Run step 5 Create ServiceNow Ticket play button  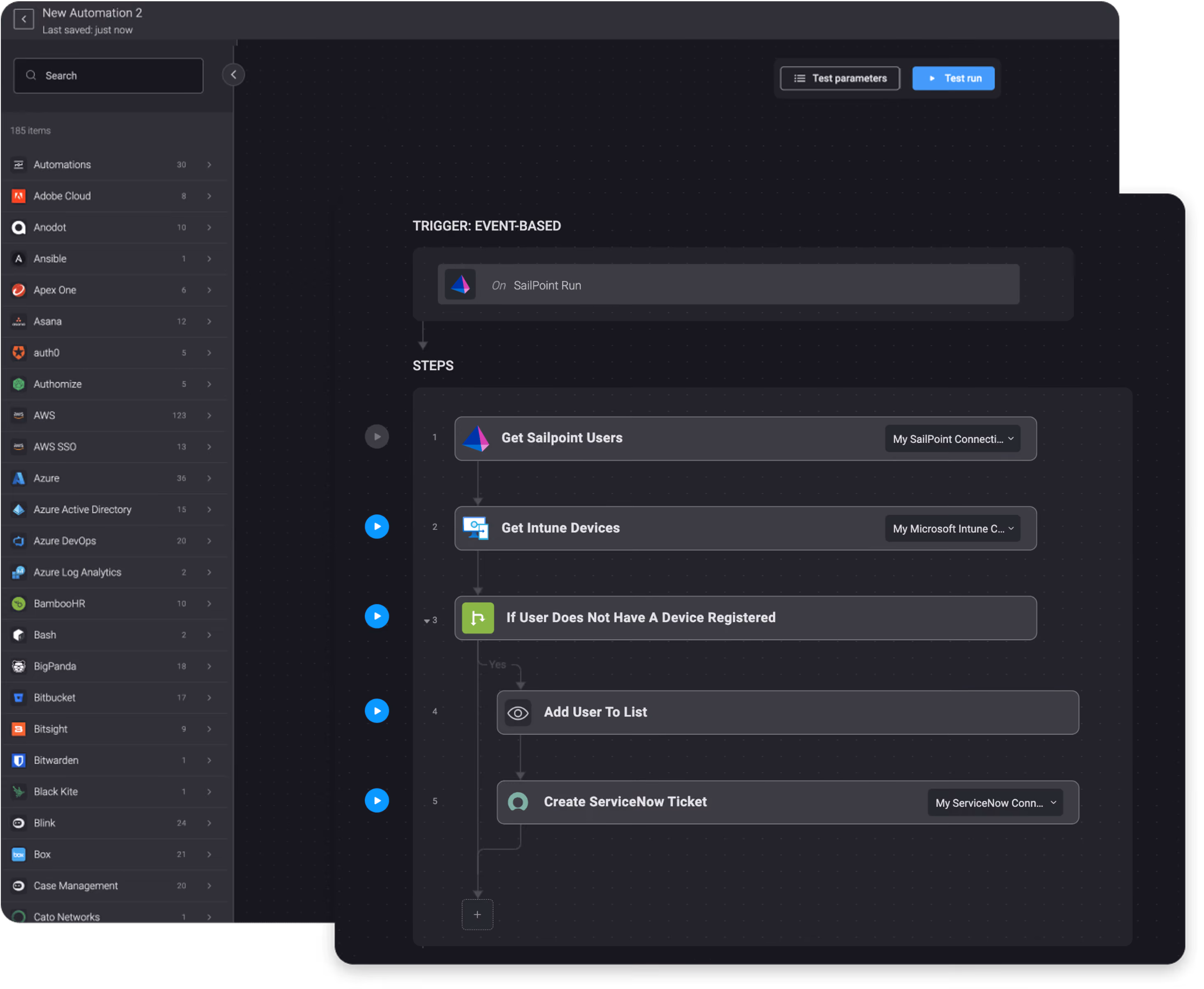pyautogui.click(x=377, y=800)
